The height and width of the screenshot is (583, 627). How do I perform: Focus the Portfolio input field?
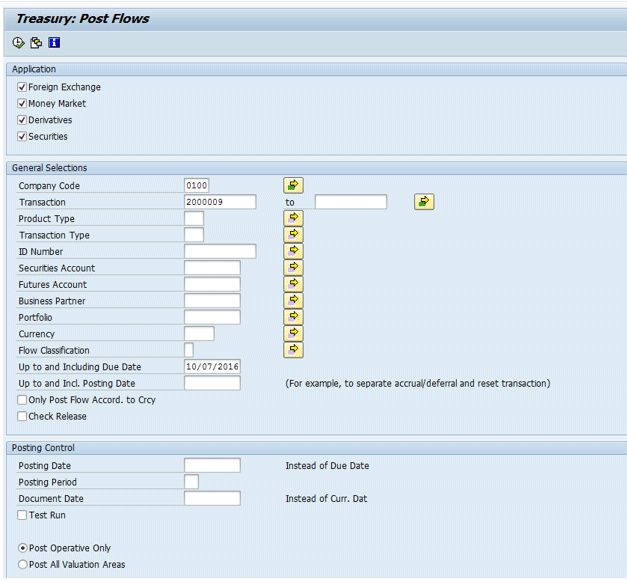(x=212, y=318)
